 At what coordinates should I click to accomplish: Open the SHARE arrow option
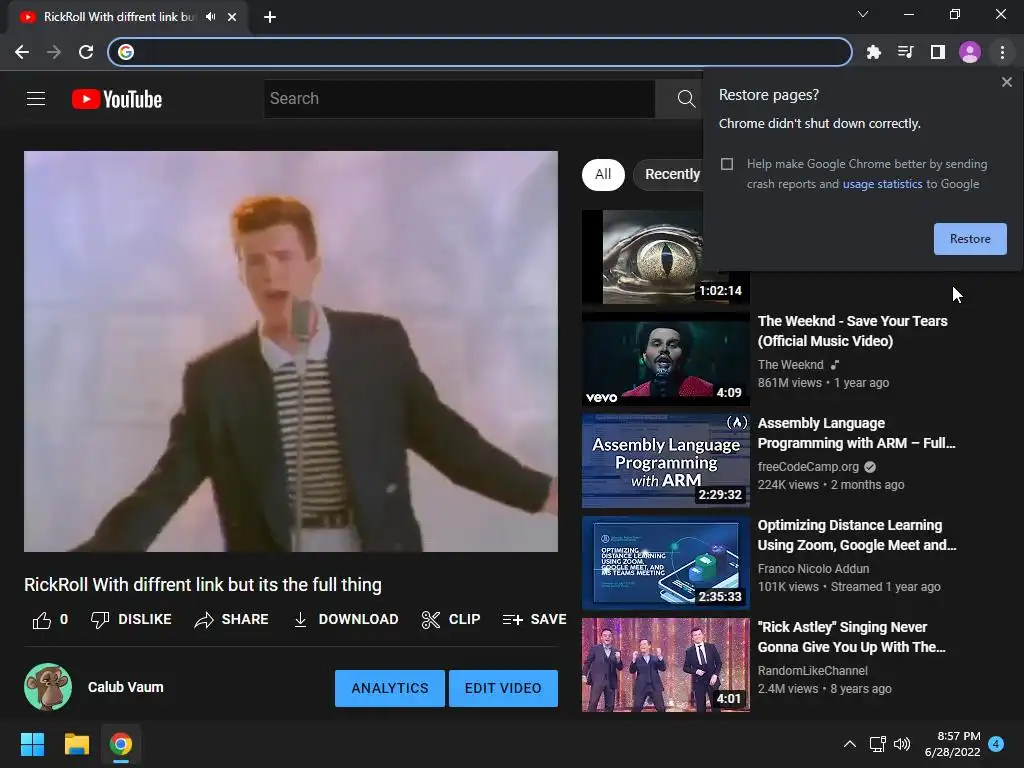[x=231, y=619]
